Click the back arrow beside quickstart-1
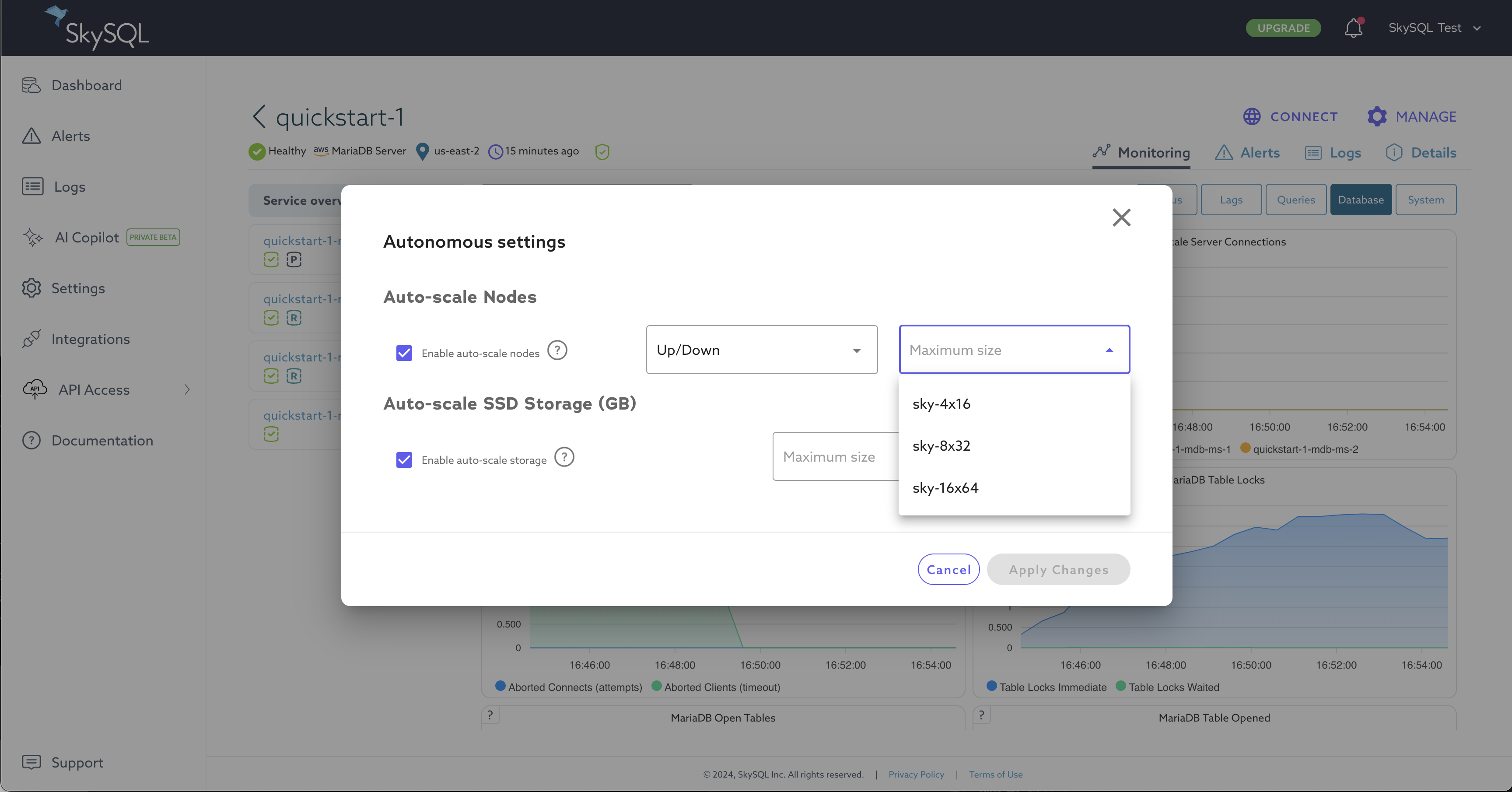 click(x=259, y=116)
